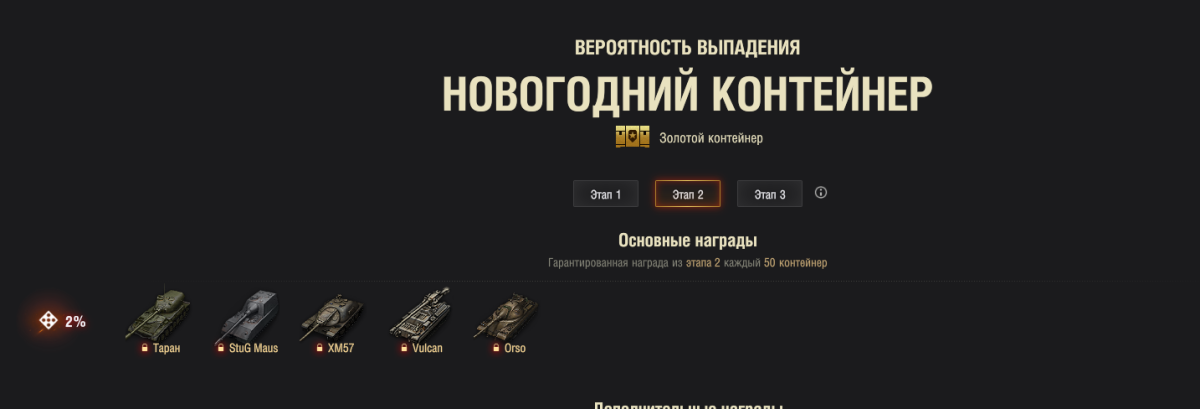Screen dimensions: 1200x409
Task: Click the НОВОГОДНИЙ КОНТЕЙНЕР title
Action: point(688,94)
